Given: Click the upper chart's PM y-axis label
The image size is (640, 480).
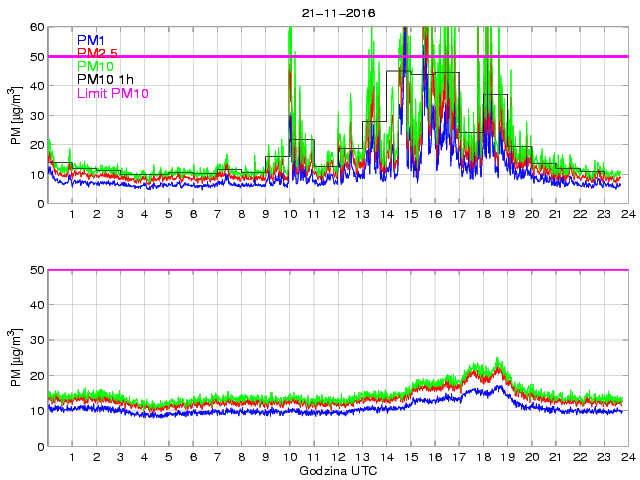Looking at the screenshot, I should [16, 115].
